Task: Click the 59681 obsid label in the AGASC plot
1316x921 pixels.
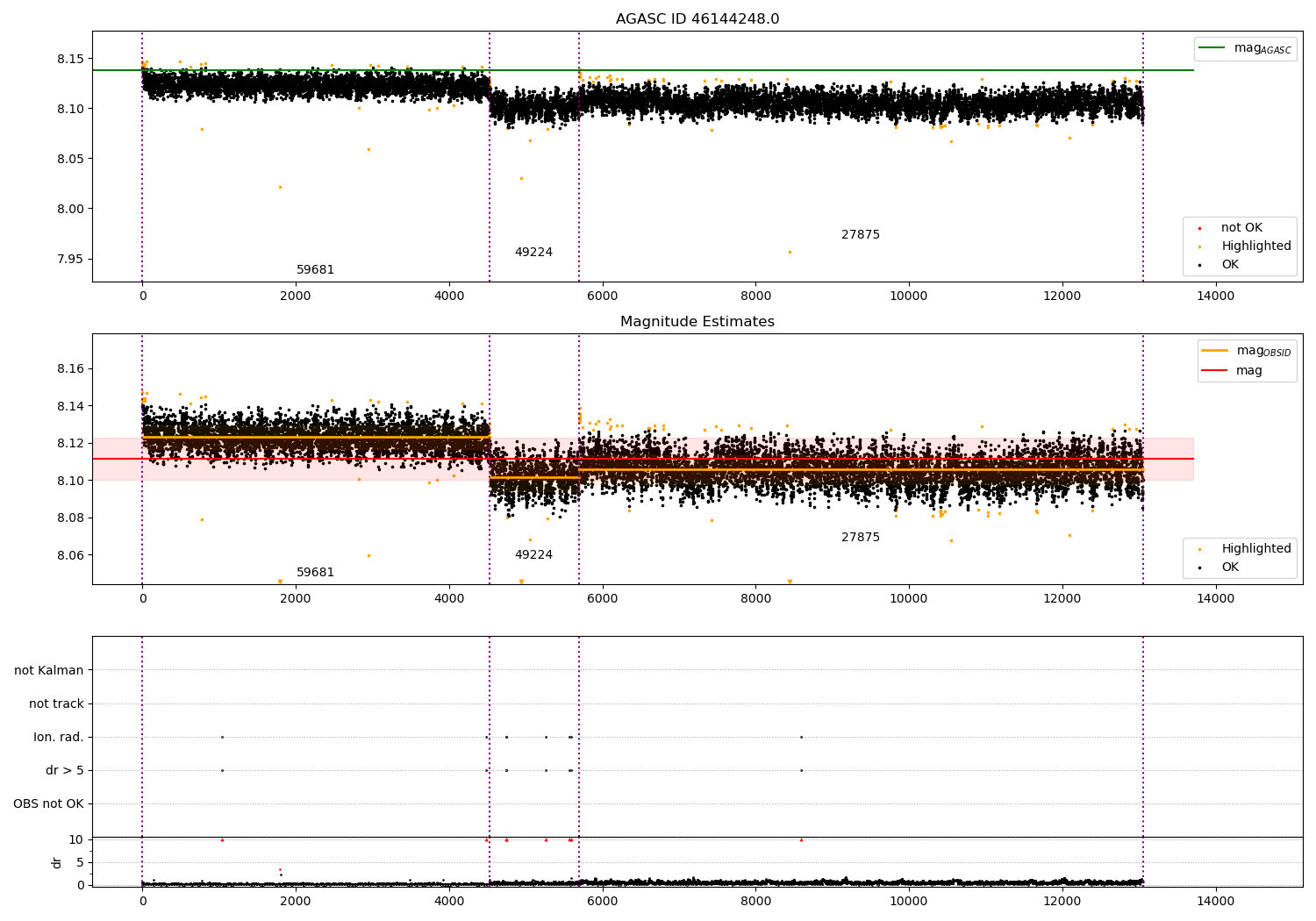Action: tap(315, 270)
